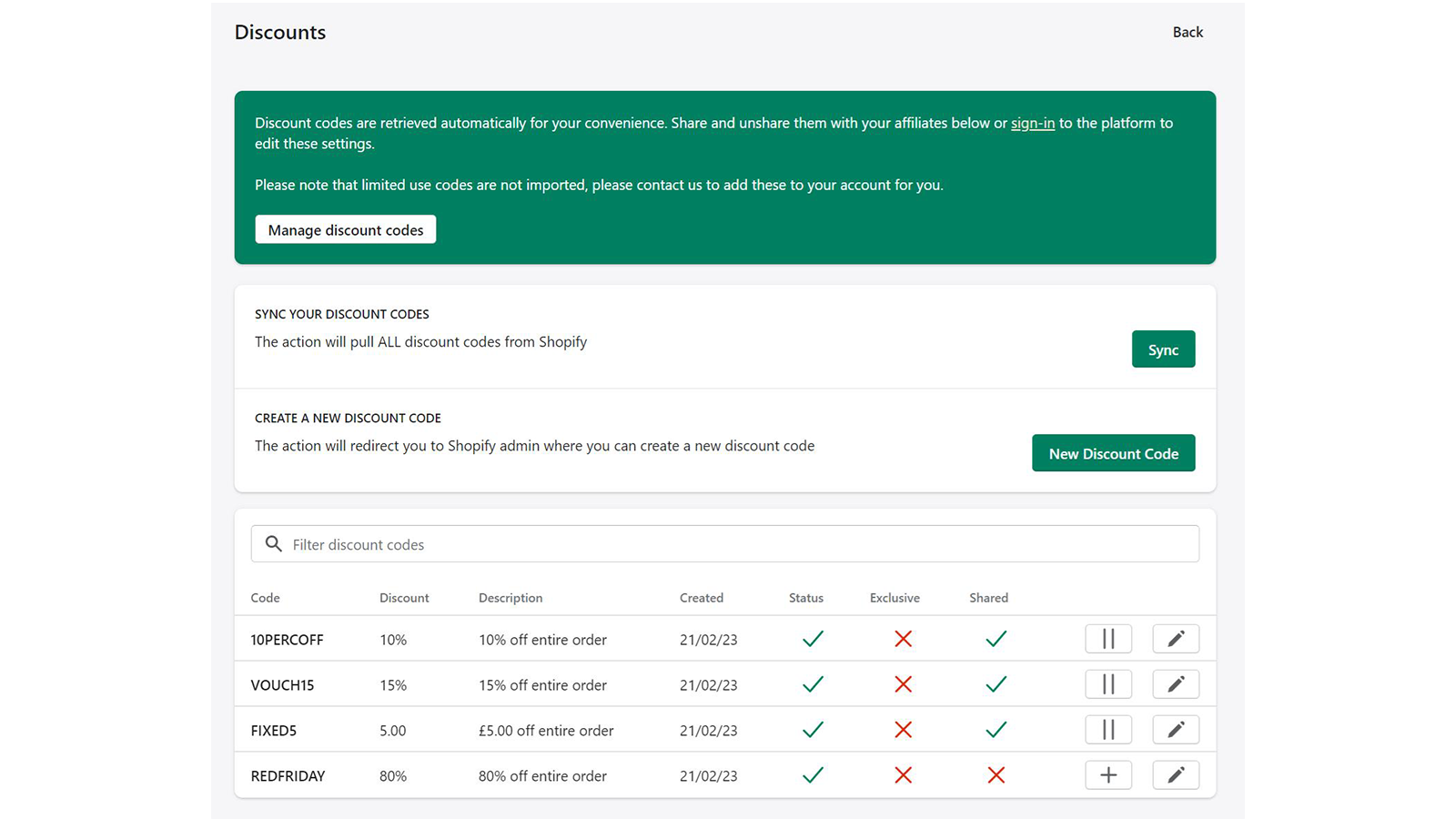Toggle the Exclusive setting for VOUCH15

tap(903, 683)
